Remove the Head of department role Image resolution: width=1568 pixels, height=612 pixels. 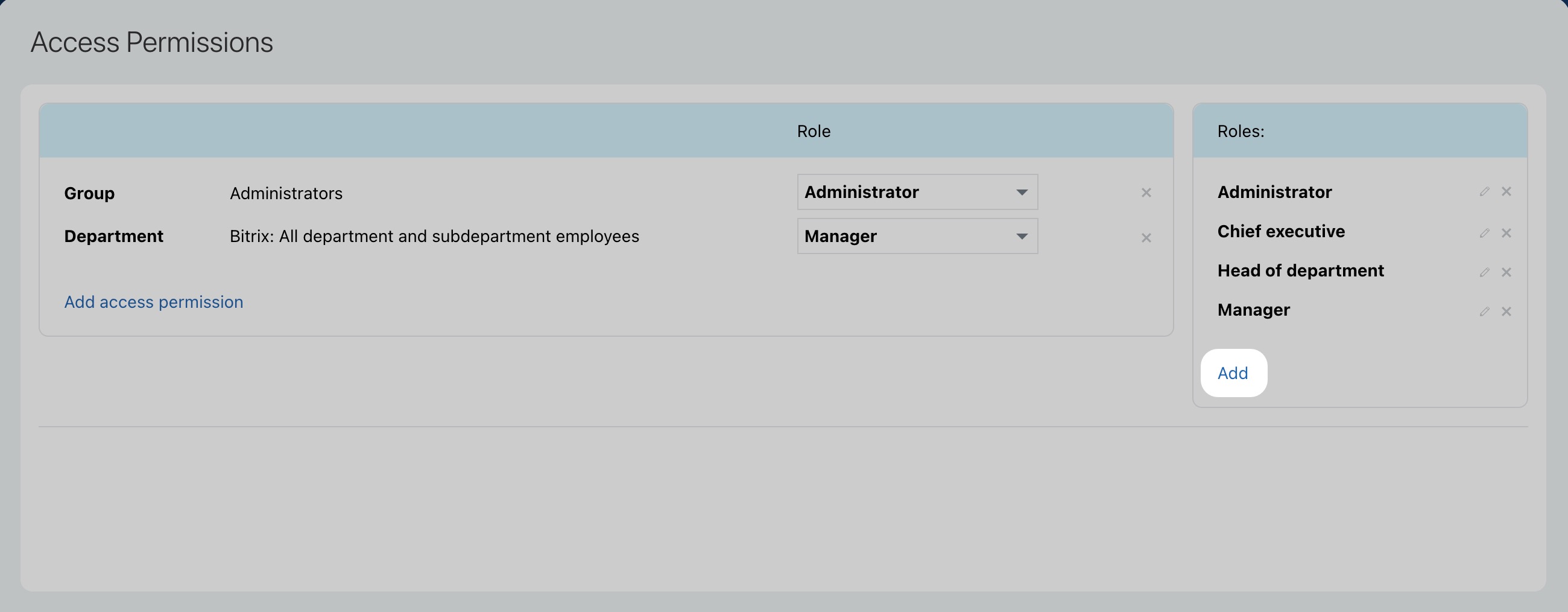pos(1506,272)
